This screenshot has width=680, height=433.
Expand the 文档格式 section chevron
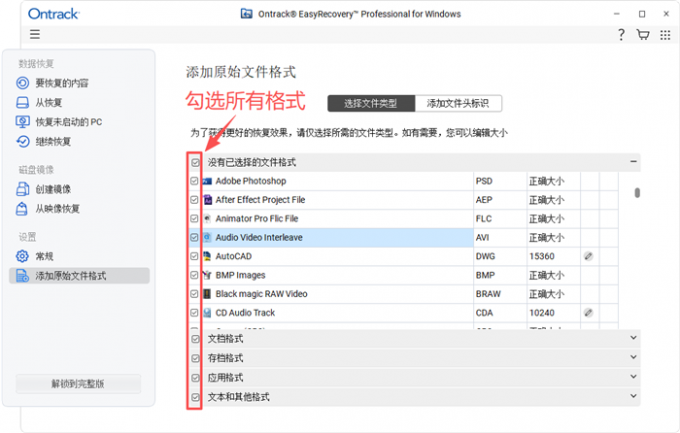tap(633, 338)
